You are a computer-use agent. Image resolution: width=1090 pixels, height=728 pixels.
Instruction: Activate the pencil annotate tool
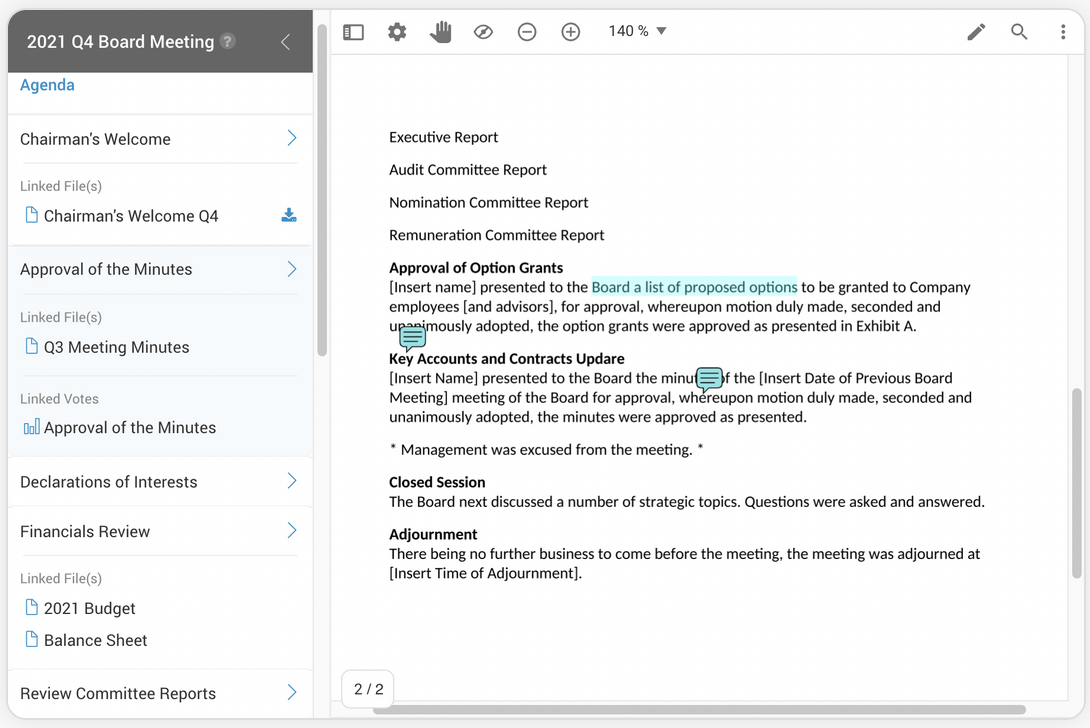(x=976, y=32)
